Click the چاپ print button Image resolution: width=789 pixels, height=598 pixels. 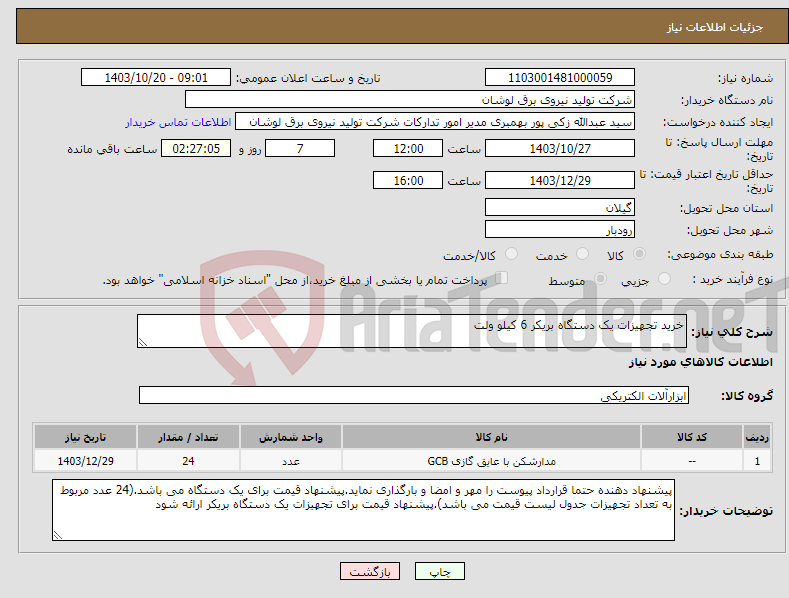coord(440,571)
